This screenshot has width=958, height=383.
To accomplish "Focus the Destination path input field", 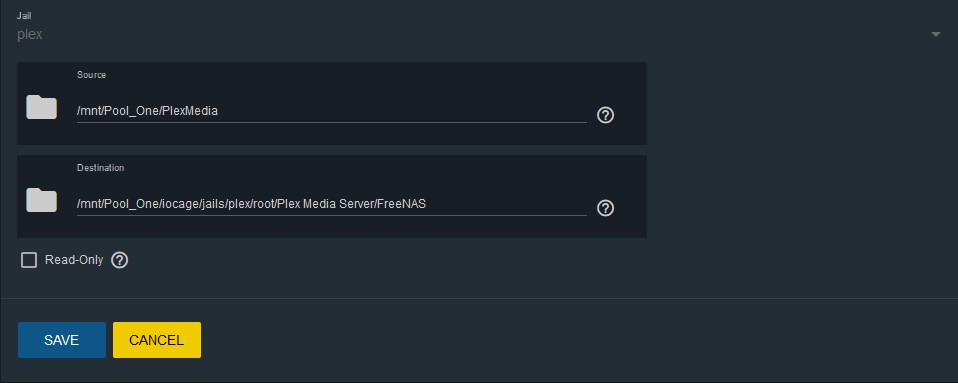I will tap(332, 205).
